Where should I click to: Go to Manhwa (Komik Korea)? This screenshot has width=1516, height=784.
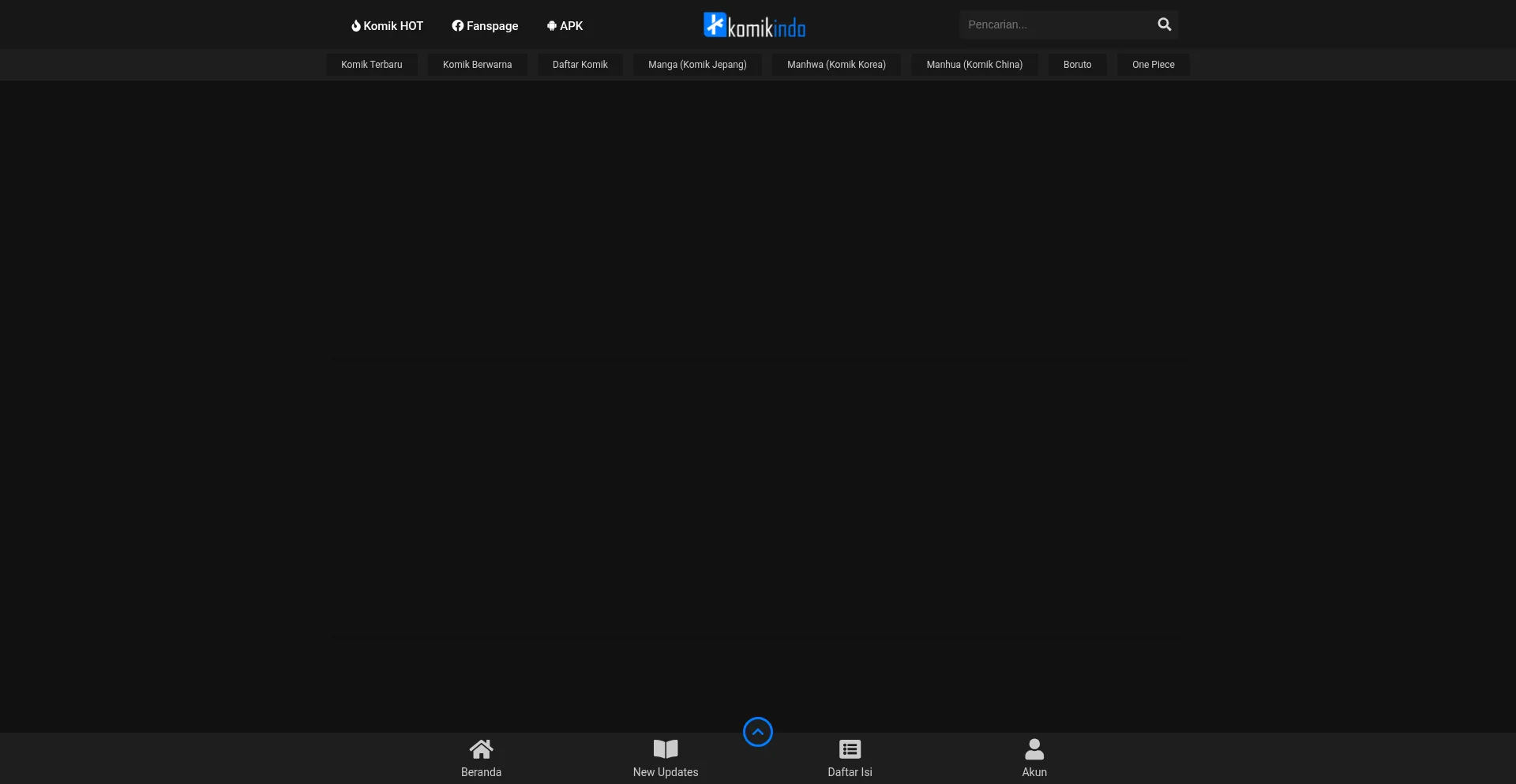click(x=836, y=65)
